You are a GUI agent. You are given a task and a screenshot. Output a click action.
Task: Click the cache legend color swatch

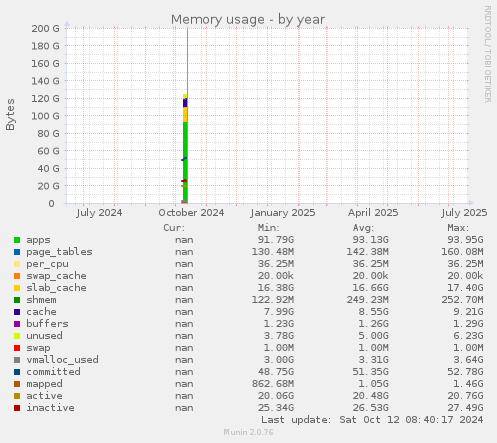(17, 312)
